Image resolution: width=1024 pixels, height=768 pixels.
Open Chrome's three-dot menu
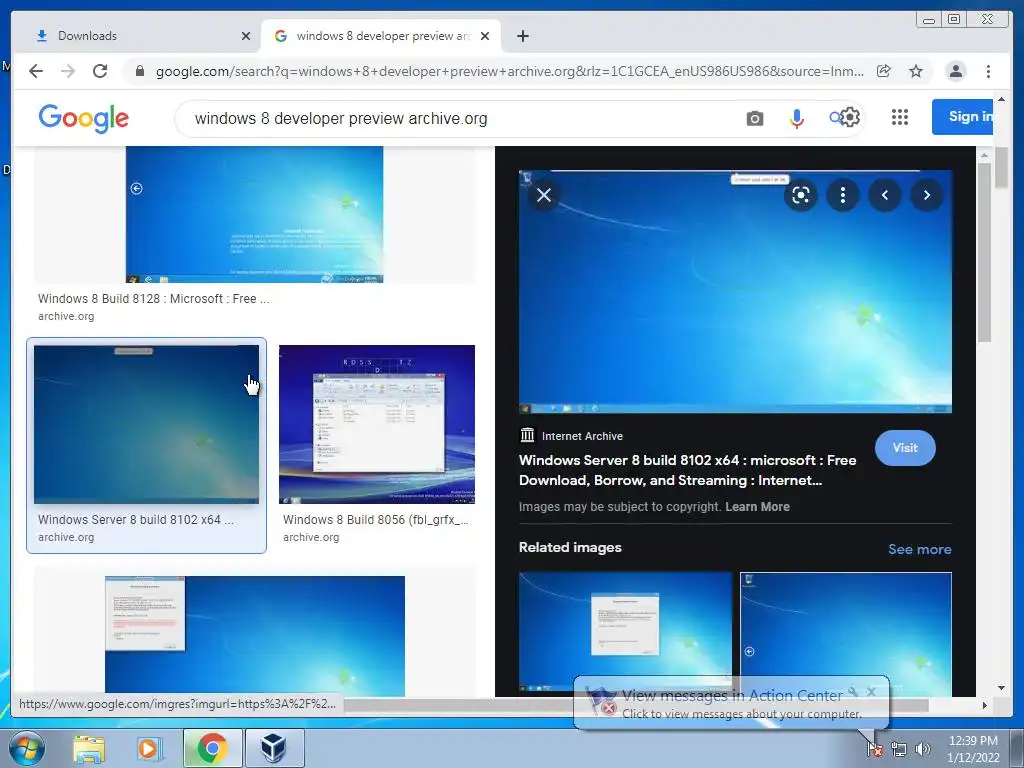pyautogui.click(x=988, y=71)
